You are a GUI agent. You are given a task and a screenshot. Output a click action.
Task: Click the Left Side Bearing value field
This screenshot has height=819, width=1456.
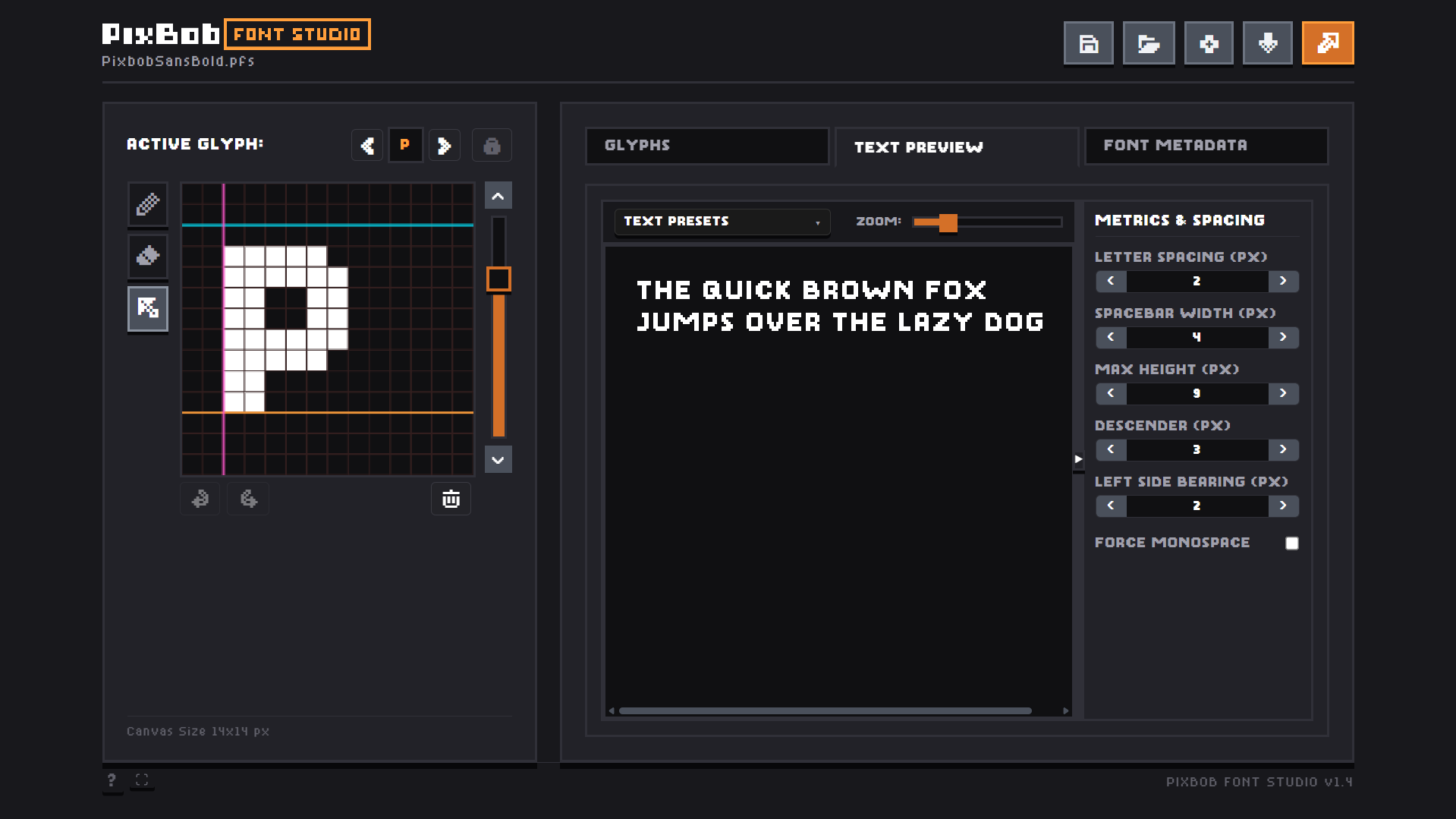[1197, 506]
